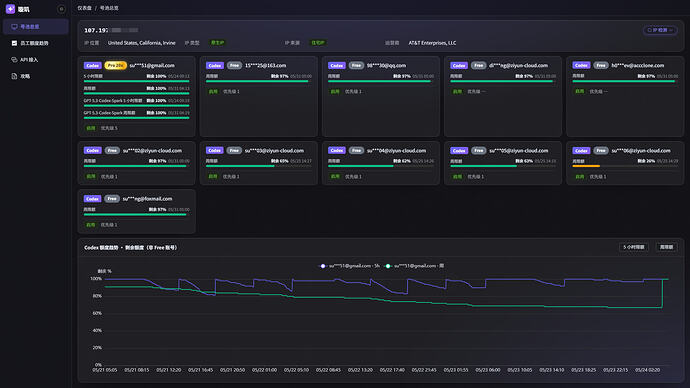
Task: Click enabled tag on 98***30@qq.com card
Action: click(x=335, y=92)
